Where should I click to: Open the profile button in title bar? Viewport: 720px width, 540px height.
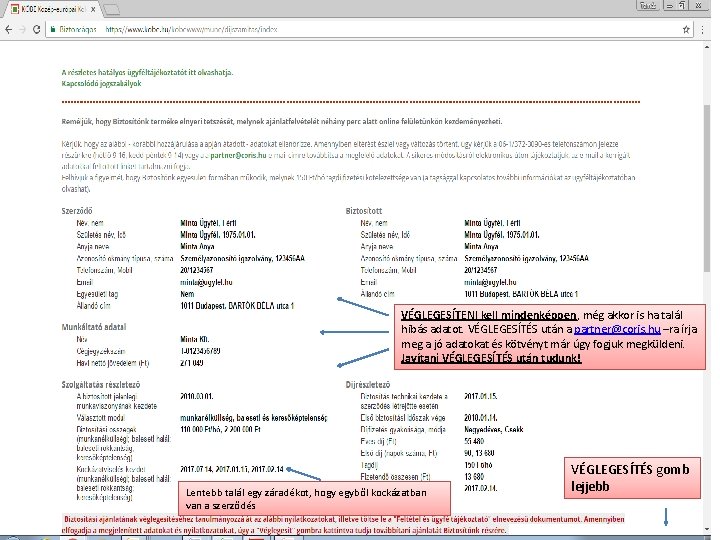pyautogui.click(x=648, y=6)
